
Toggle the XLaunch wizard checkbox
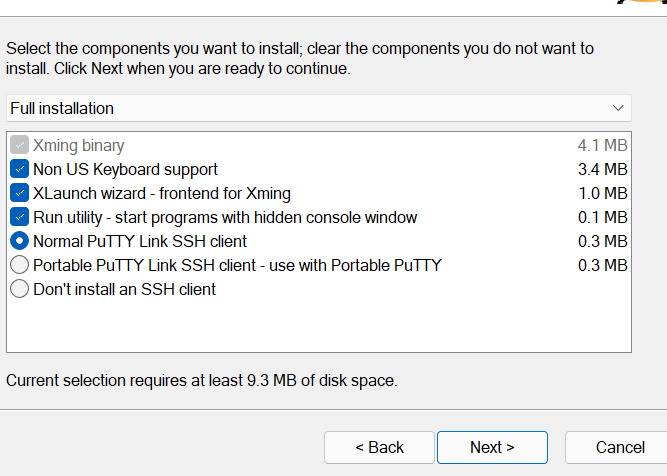19,193
